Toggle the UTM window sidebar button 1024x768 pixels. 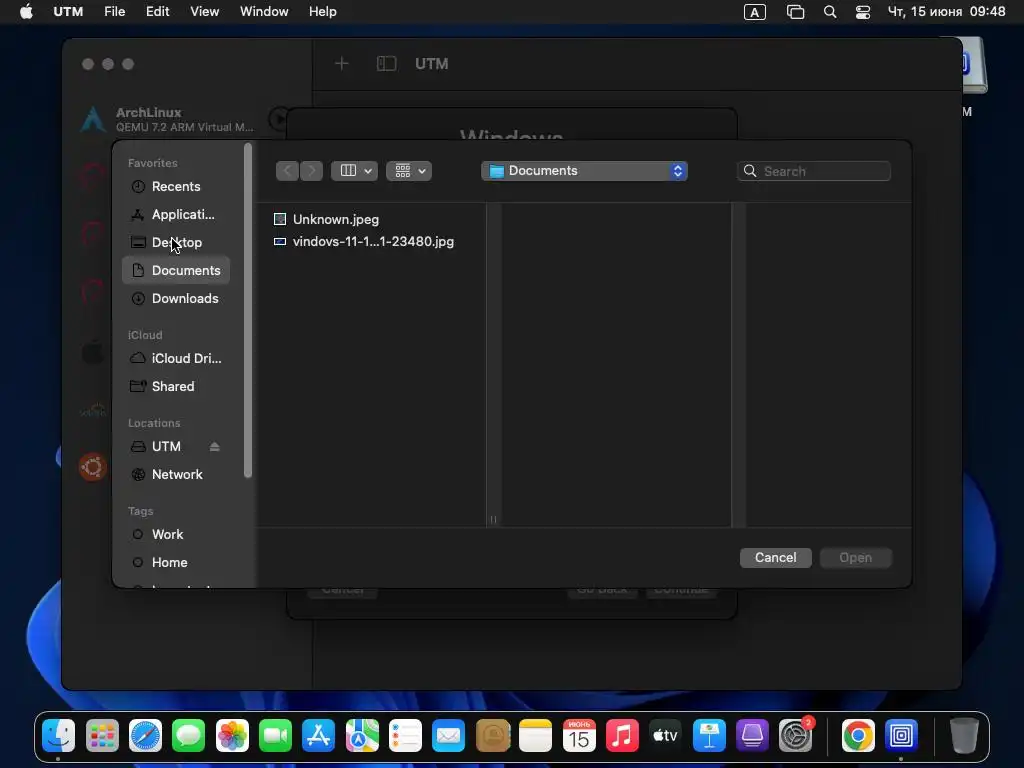click(x=387, y=63)
